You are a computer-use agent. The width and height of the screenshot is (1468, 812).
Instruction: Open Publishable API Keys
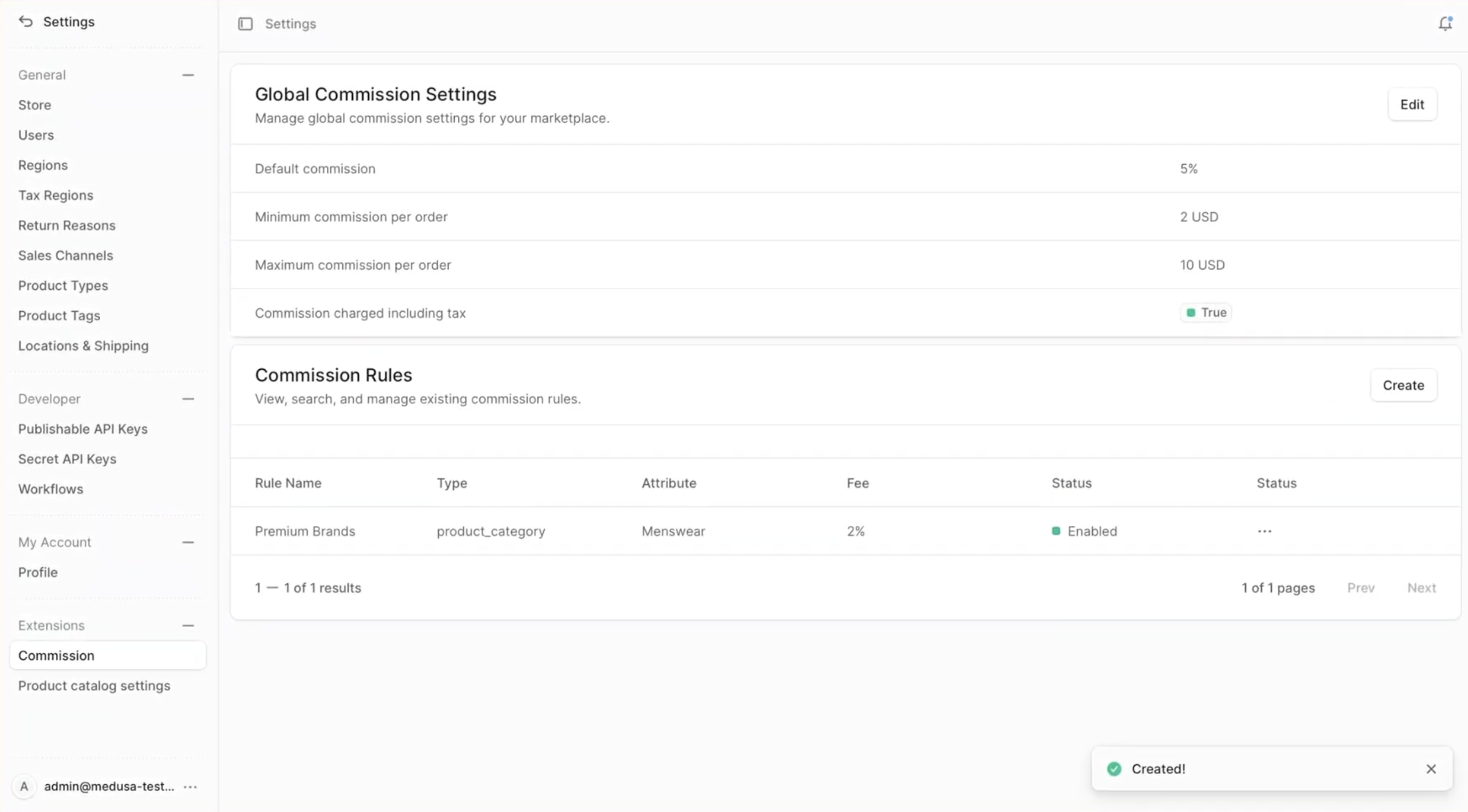point(83,429)
